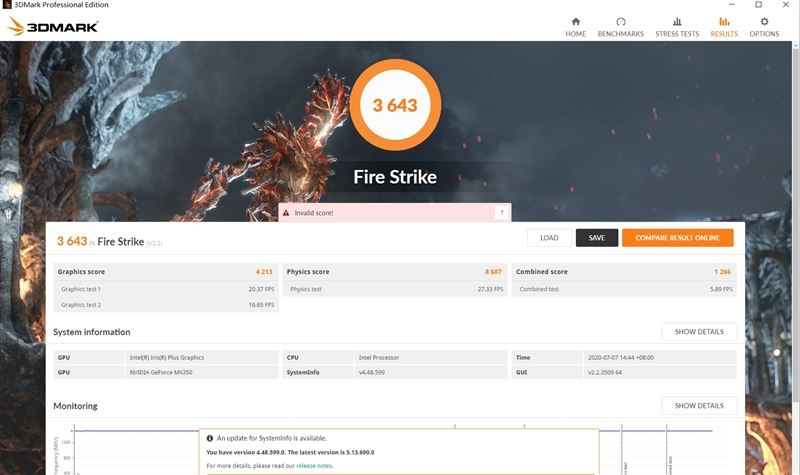The image size is (800, 475).
Task: Click the Time value 2020-07-07 14:44
Action: click(x=660, y=358)
